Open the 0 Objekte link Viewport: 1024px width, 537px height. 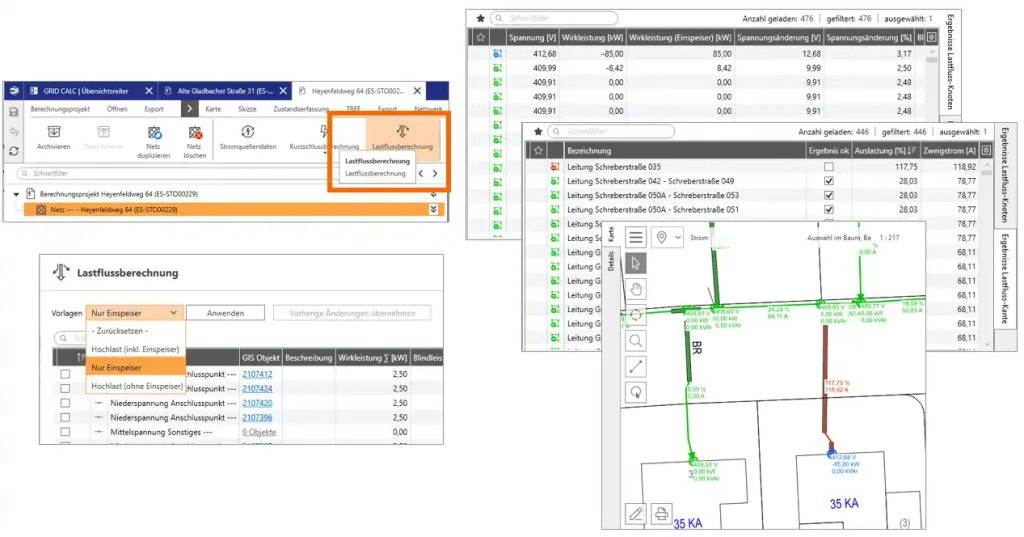click(x=259, y=432)
